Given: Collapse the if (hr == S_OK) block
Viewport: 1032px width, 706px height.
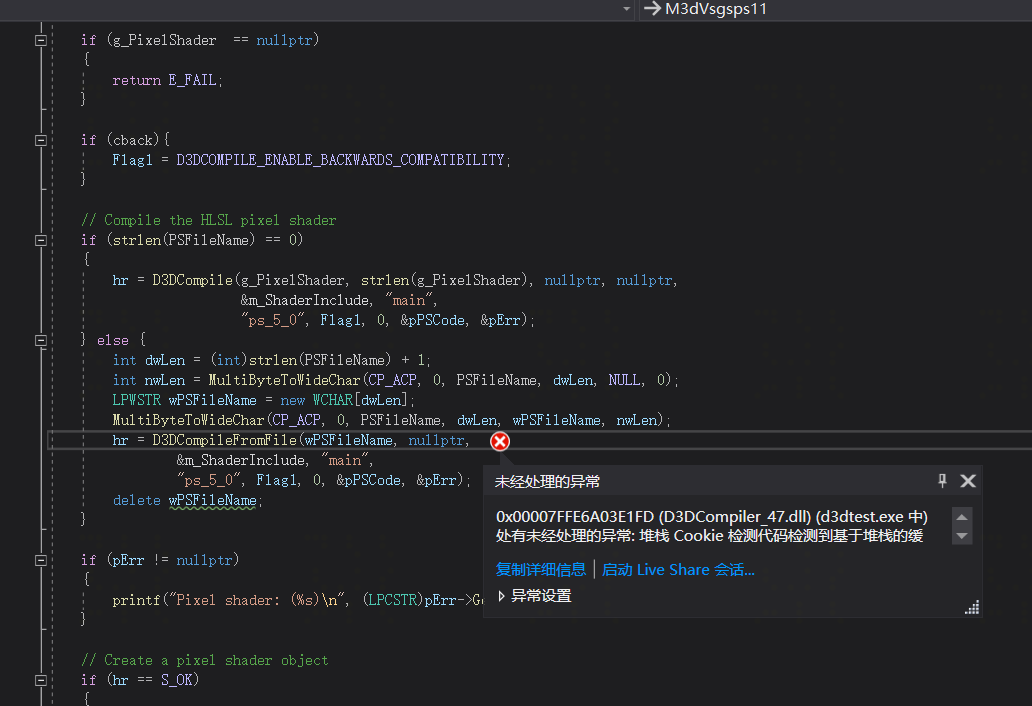Looking at the screenshot, I should tap(40, 679).
